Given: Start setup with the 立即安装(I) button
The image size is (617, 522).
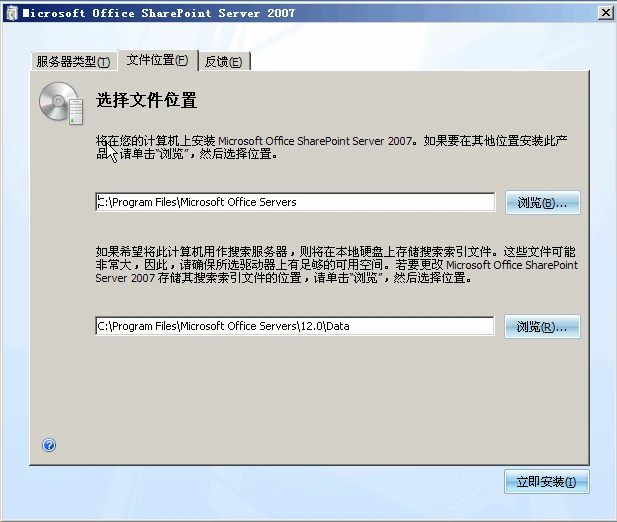Looking at the screenshot, I should click(x=547, y=481).
